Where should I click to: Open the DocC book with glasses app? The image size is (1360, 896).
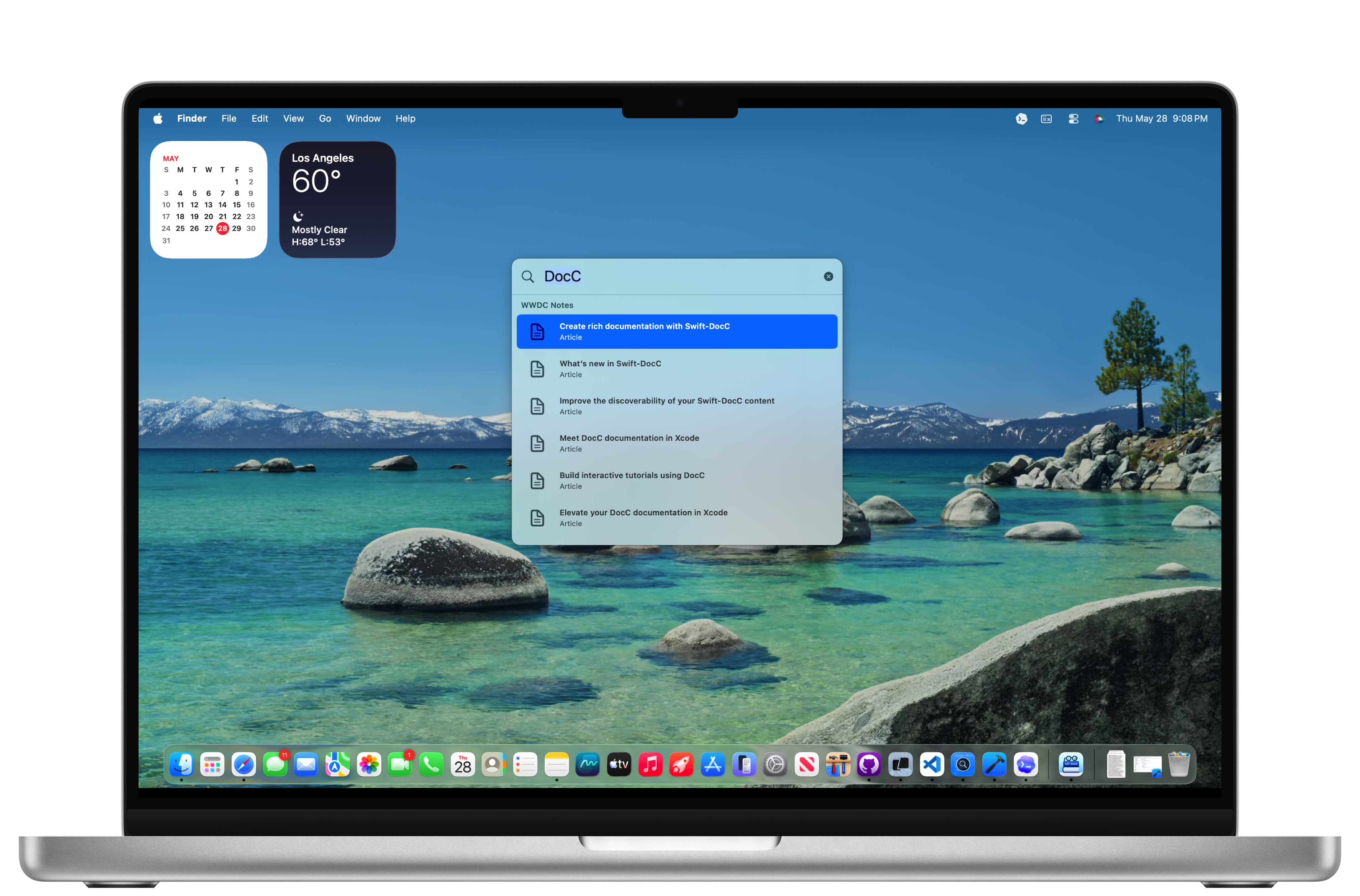tap(1071, 764)
